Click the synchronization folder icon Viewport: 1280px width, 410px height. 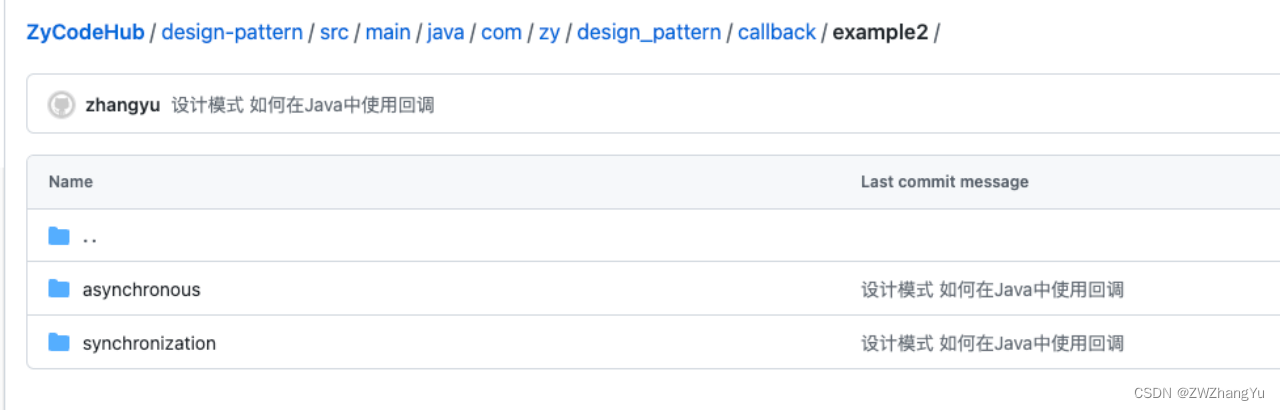coord(59,343)
